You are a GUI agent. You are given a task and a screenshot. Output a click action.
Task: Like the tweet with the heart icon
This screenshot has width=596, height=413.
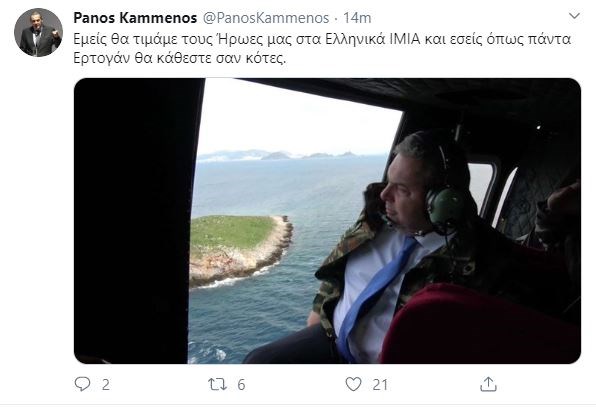click(353, 384)
